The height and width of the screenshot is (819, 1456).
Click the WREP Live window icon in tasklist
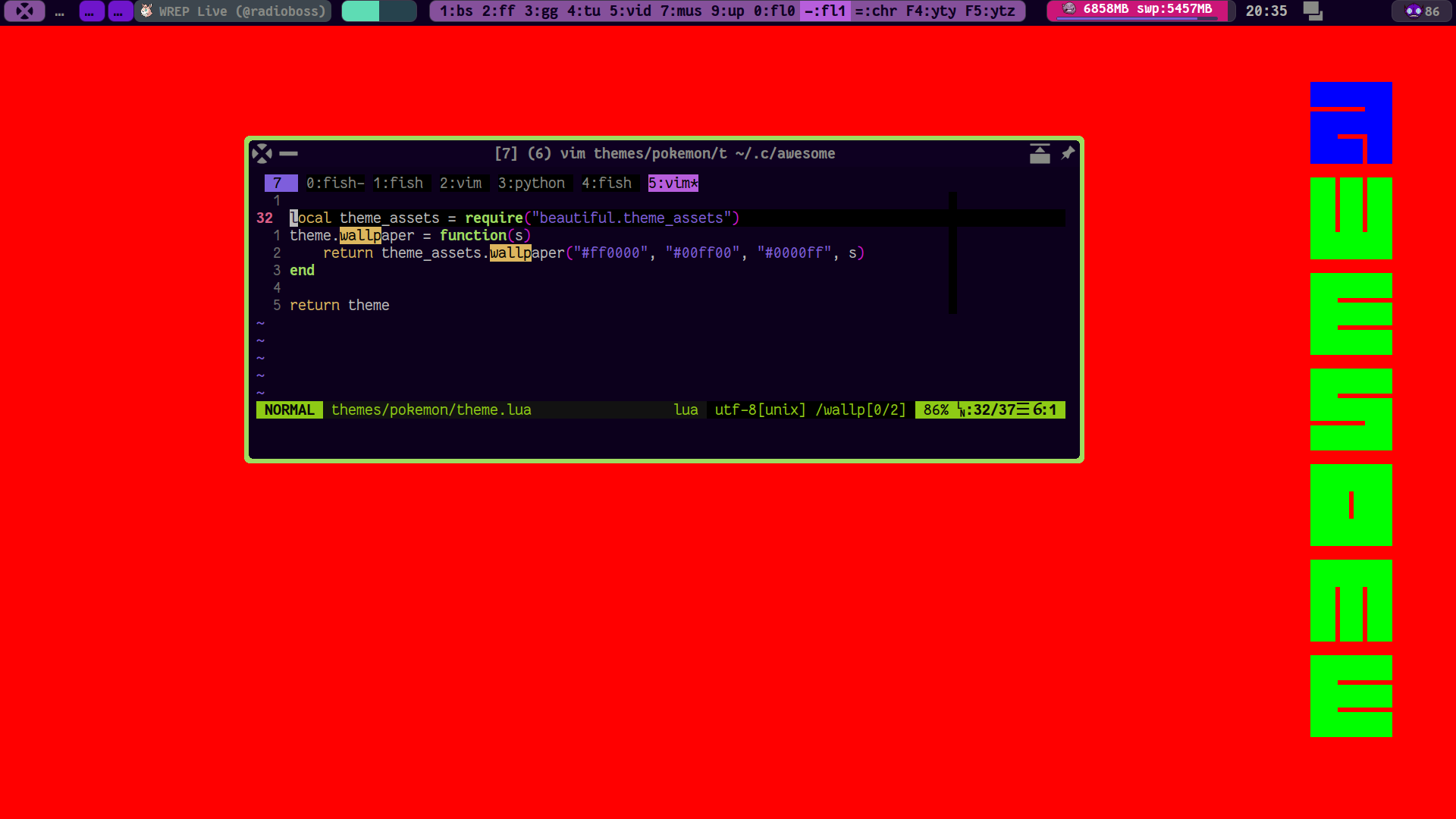(147, 11)
